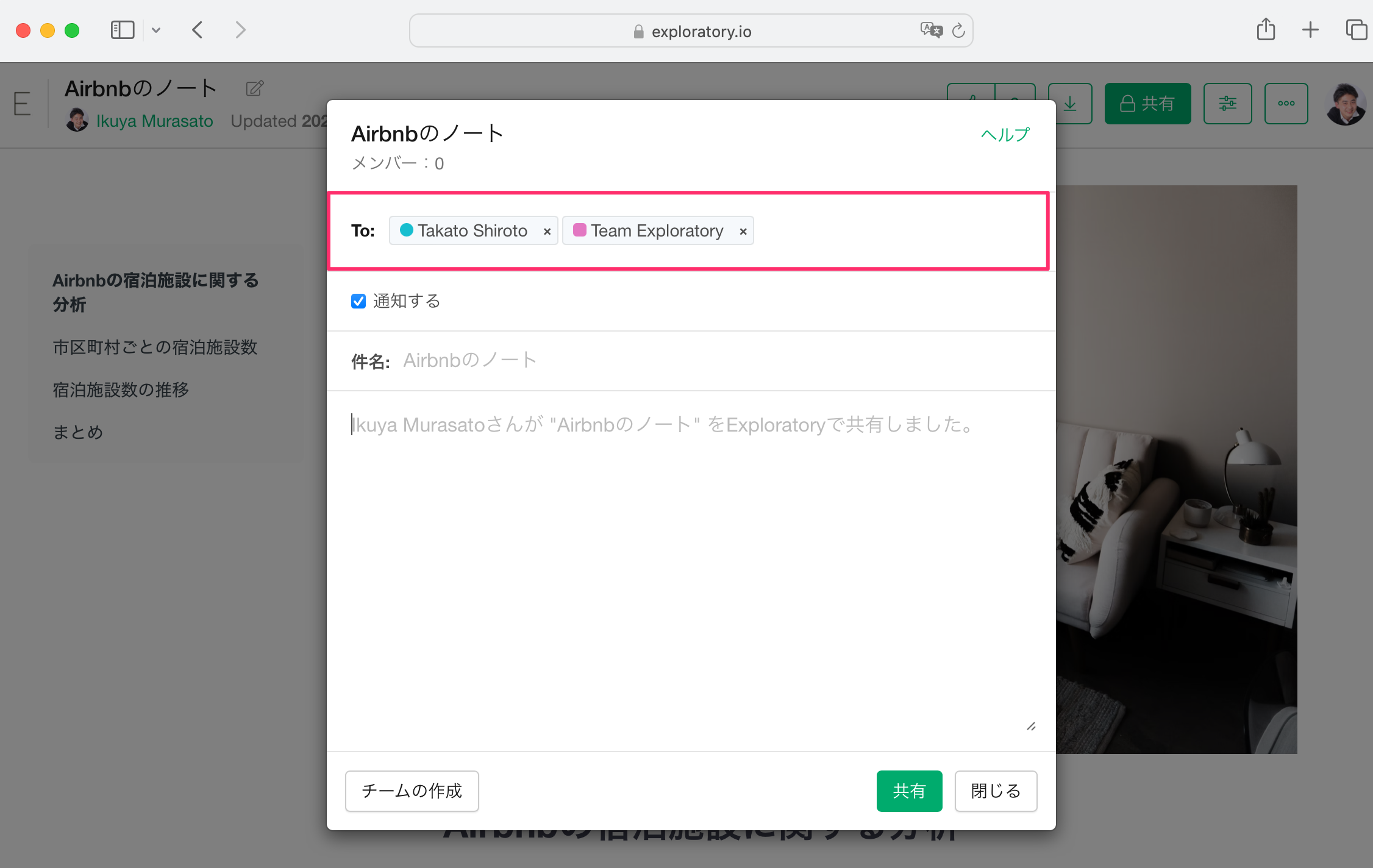Open the Safari share icon

[1266, 29]
